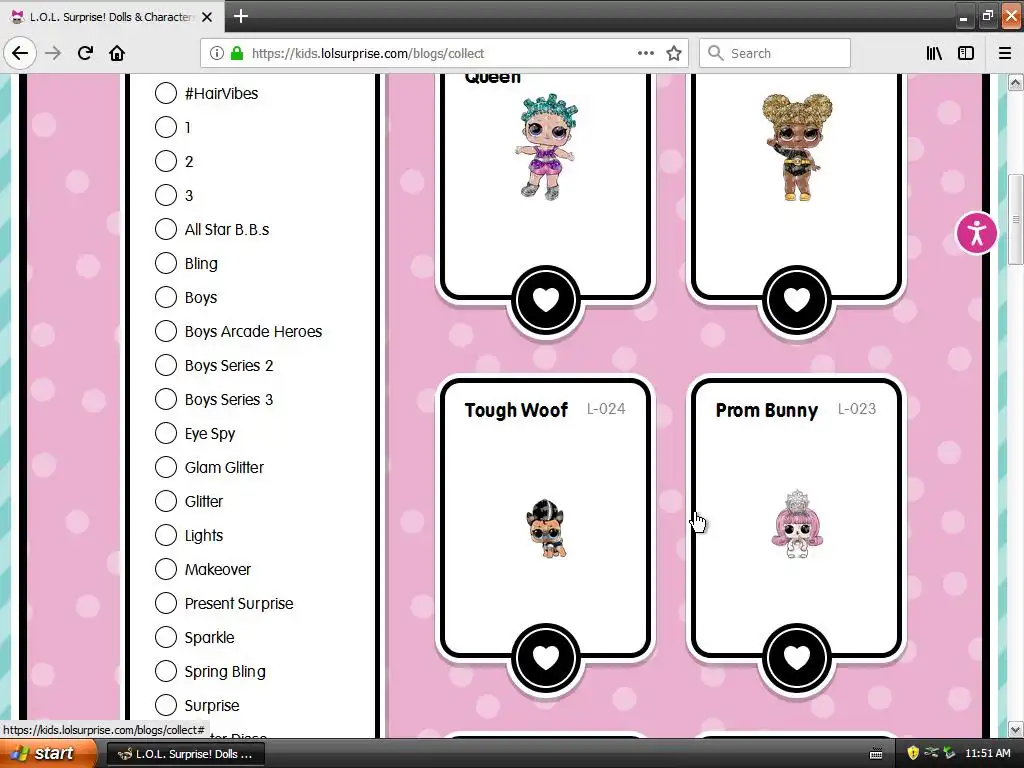Click the browser forward arrow
The width and height of the screenshot is (1024, 768).
(53, 53)
